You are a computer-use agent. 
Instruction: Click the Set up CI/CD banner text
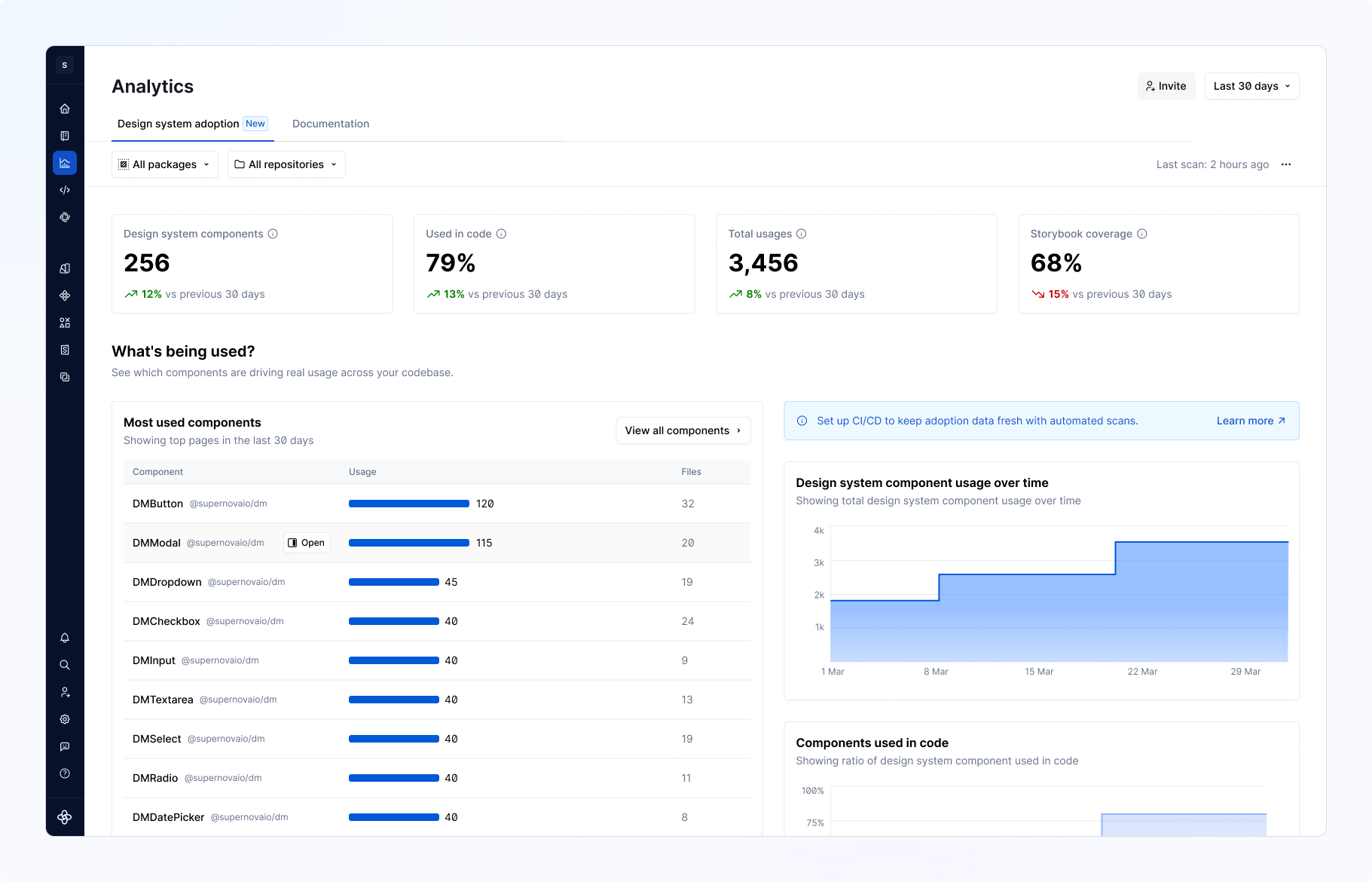tap(977, 421)
